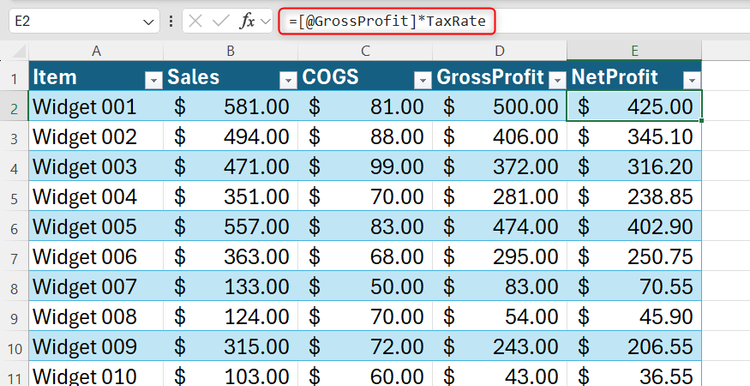Select column C header

click(365, 51)
